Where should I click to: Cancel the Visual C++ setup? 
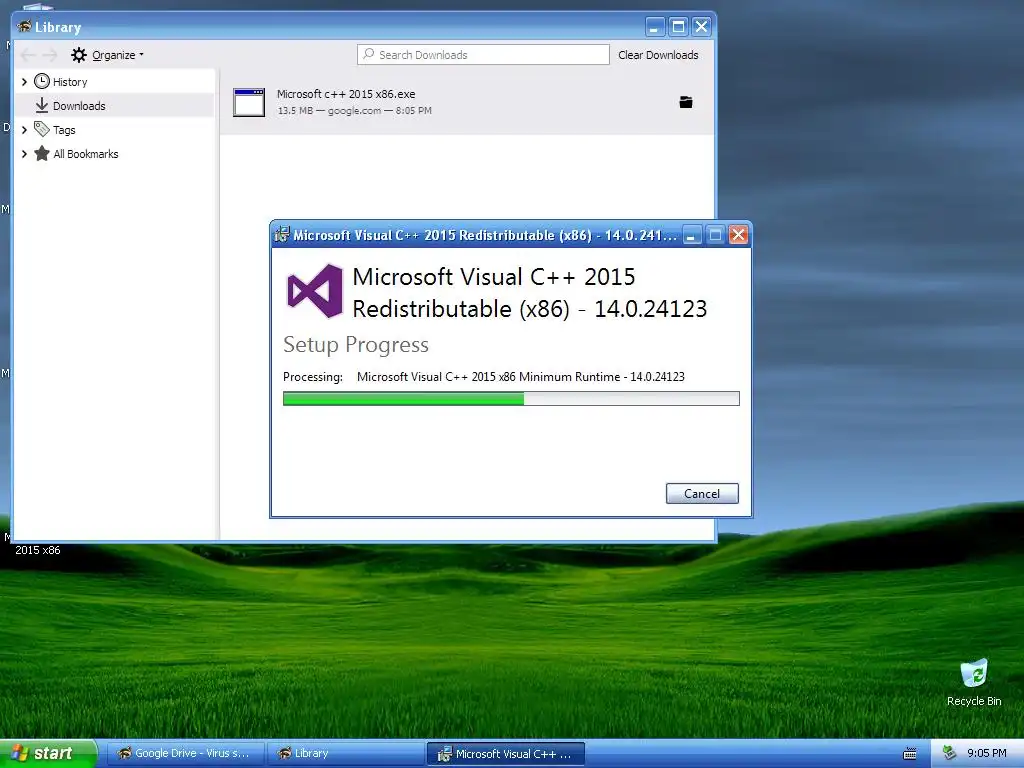click(x=702, y=494)
